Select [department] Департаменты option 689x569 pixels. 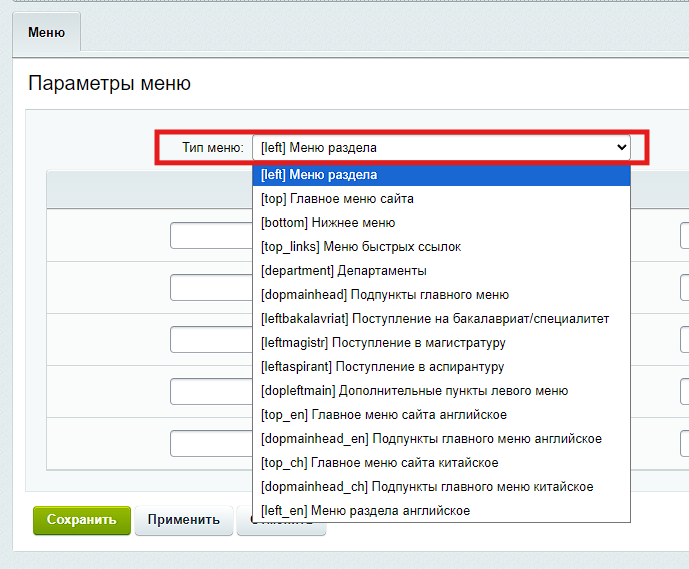[x=441, y=271]
